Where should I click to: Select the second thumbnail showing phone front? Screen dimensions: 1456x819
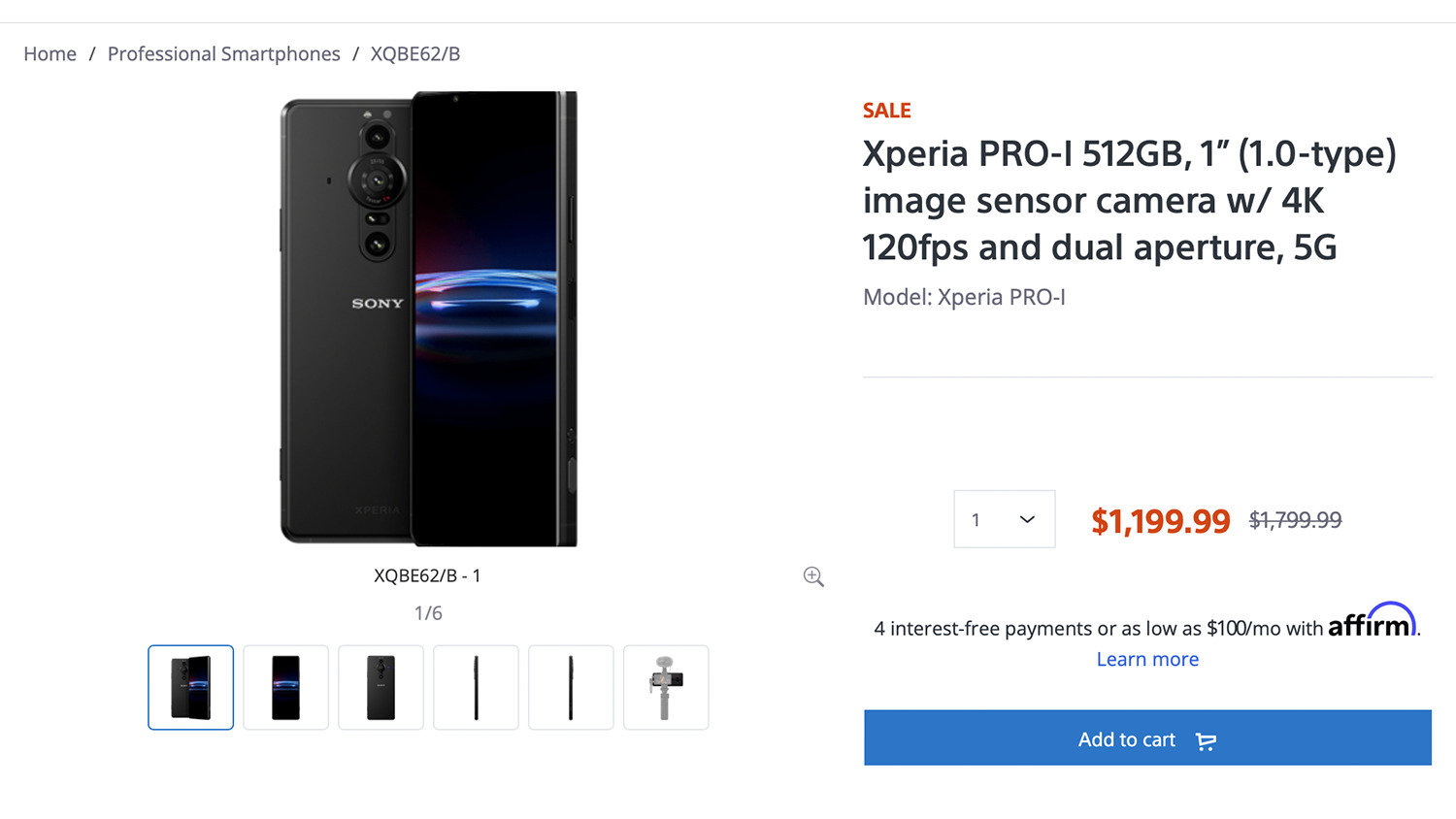tap(285, 687)
